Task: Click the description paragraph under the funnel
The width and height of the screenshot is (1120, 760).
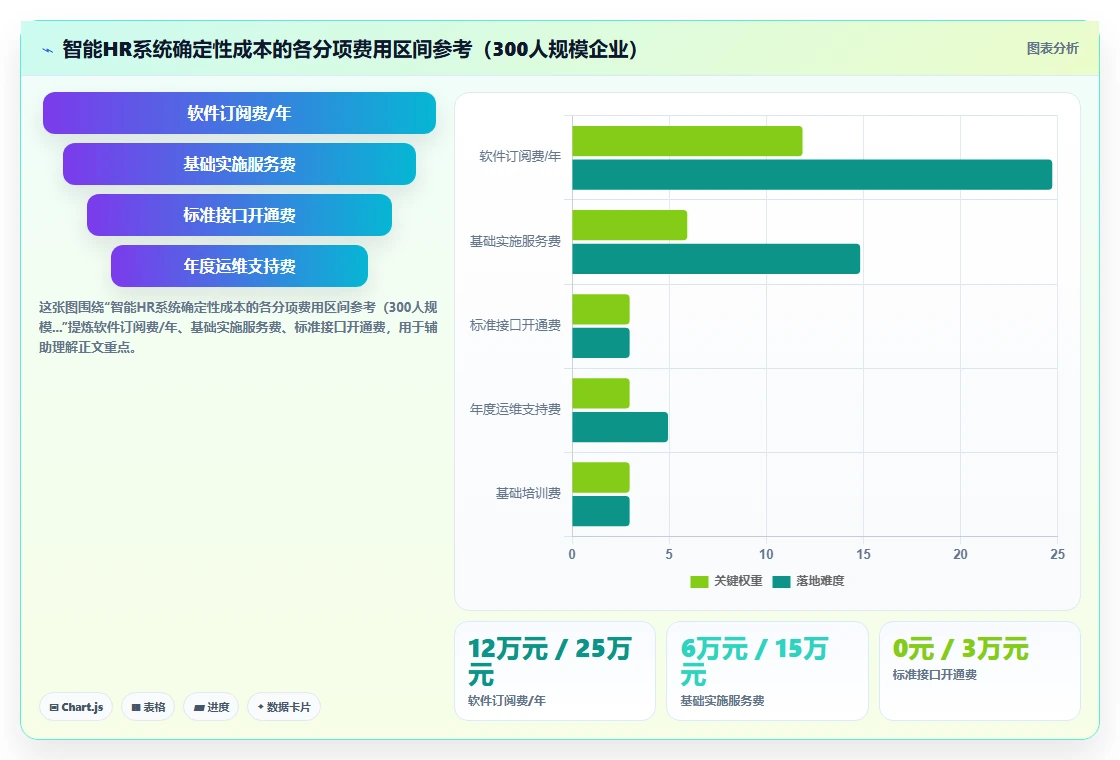Action: coord(238,327)
